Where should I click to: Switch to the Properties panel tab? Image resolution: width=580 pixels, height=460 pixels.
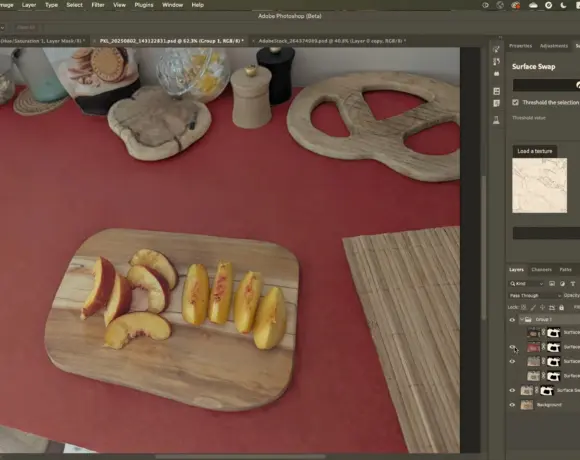[x=520, y=46]
